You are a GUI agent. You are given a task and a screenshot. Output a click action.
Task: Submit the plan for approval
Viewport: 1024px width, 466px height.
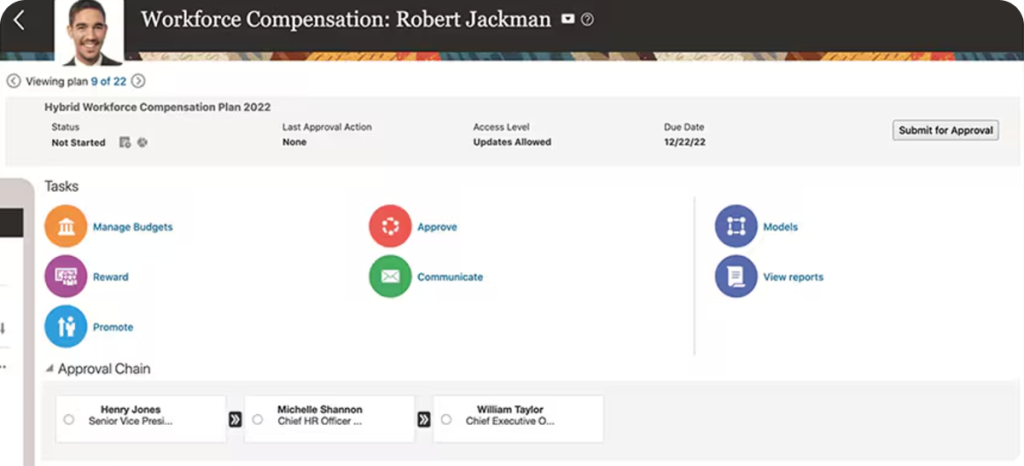pos(945,131)
